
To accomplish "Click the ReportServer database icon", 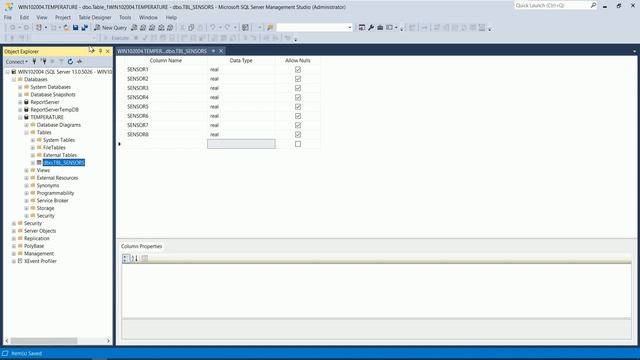I will coord(26,102).
